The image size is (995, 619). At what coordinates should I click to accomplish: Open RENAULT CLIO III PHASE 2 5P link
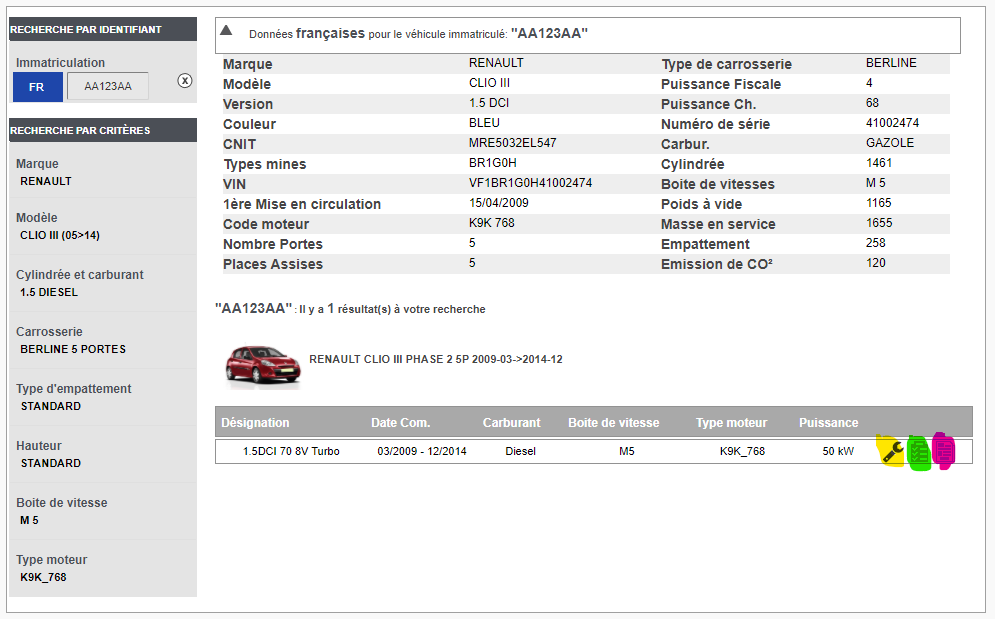pos(436,359)
